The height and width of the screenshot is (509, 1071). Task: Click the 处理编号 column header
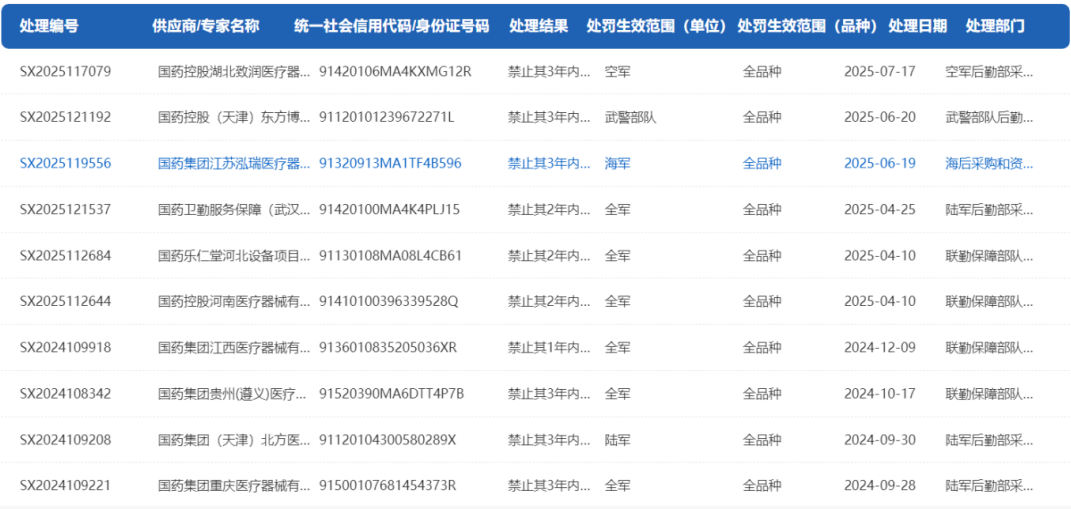[50, 26]
